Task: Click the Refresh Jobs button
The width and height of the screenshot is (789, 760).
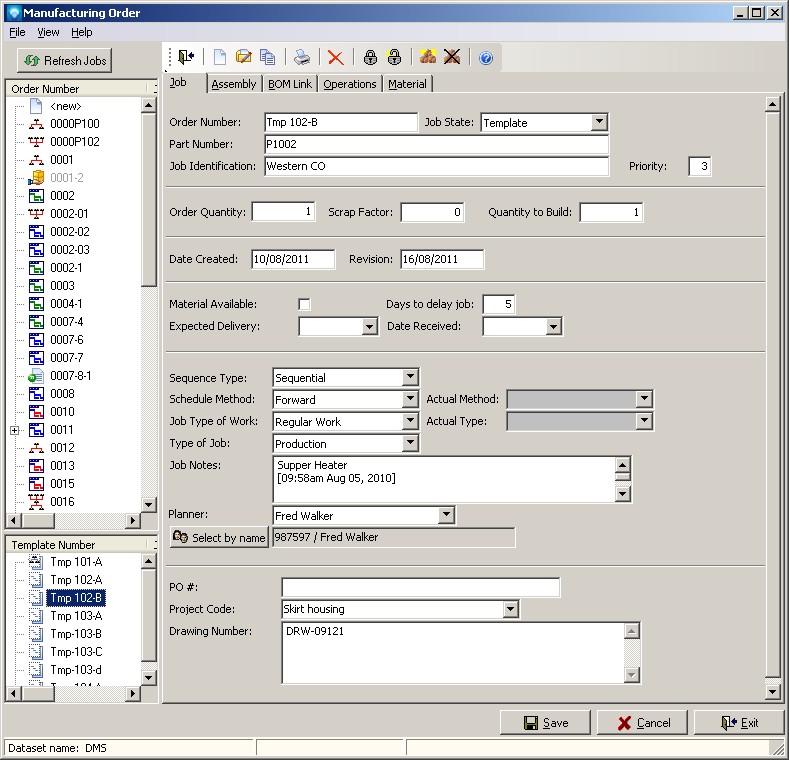Action: 65,61
